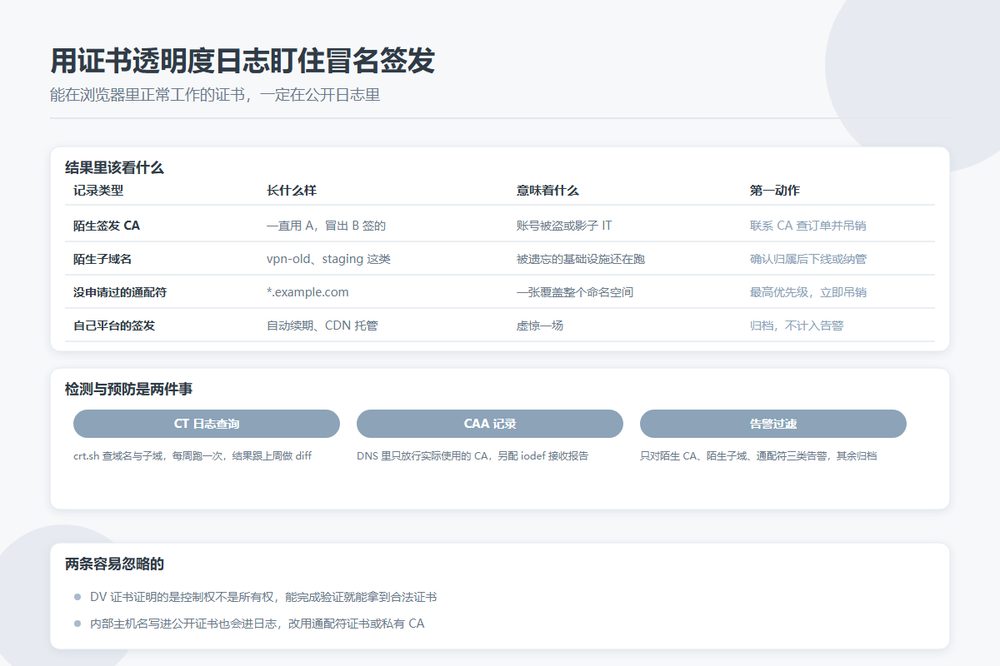Select the slide title '用证书透明度日志盯住冒名签发'
Viewport: 1000px width, 666px height.
(x=242, y=61)
